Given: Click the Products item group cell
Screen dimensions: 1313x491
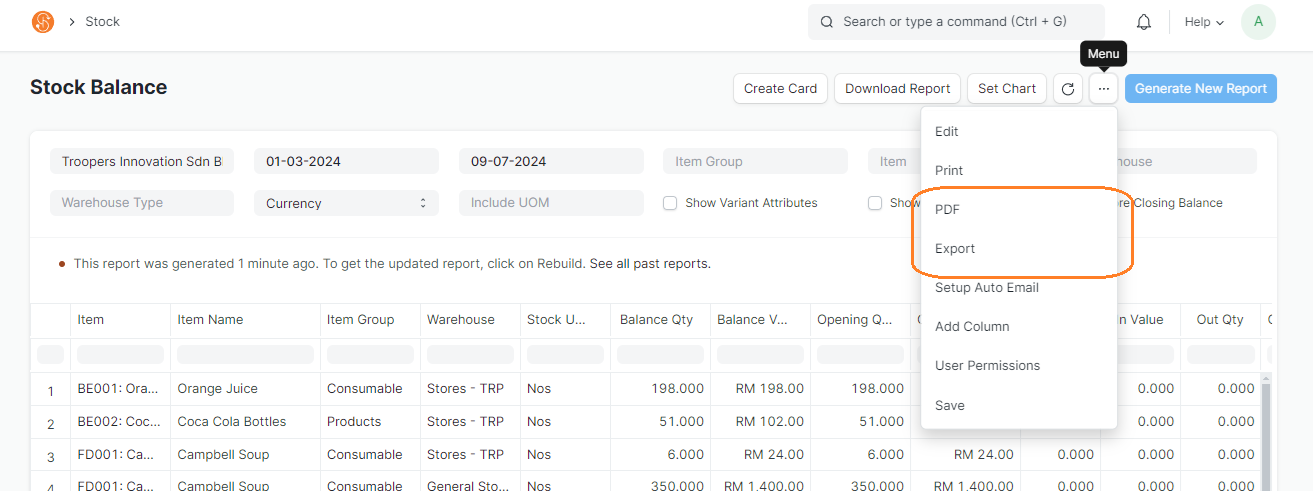Looking at the screenshot, I should pos(370,422).
